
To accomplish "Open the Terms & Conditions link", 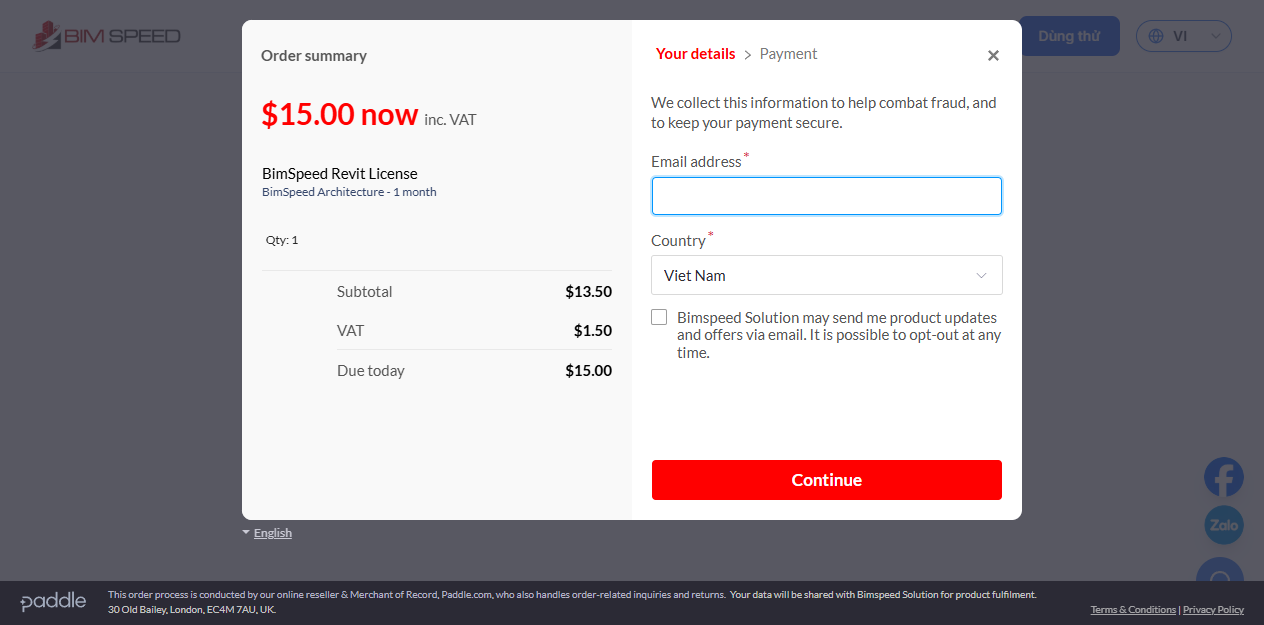I will [x=1133, y=610].
